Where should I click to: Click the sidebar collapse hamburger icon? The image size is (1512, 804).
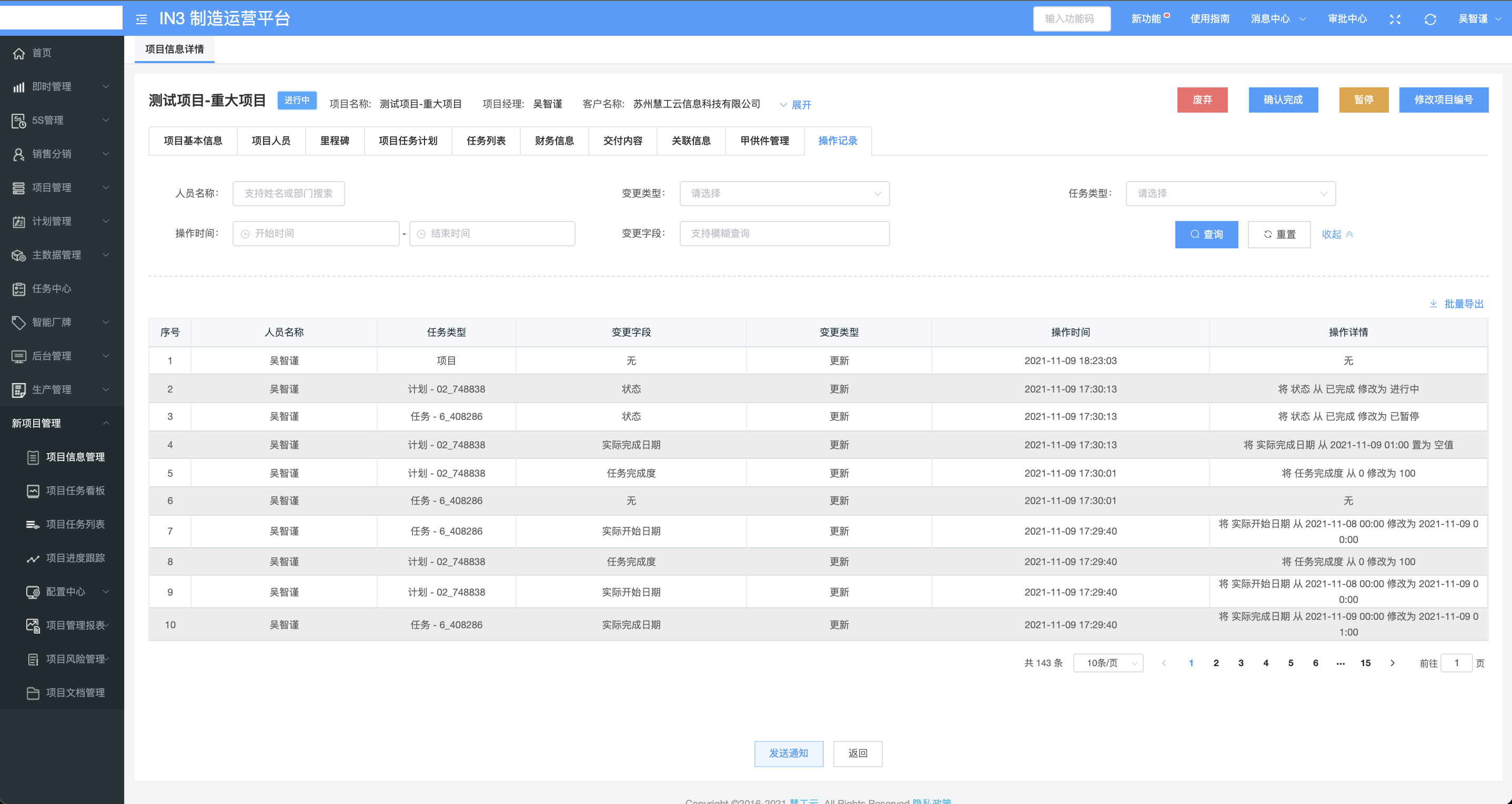coord(142,19)
